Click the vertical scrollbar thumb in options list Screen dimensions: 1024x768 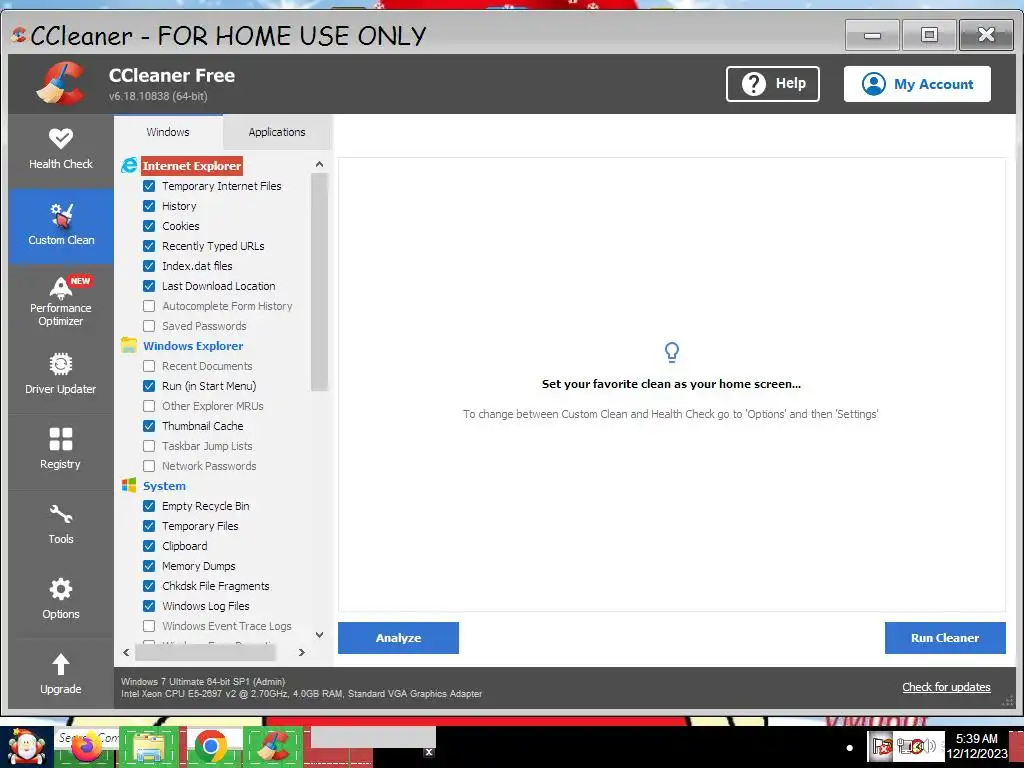click(319, 282)
